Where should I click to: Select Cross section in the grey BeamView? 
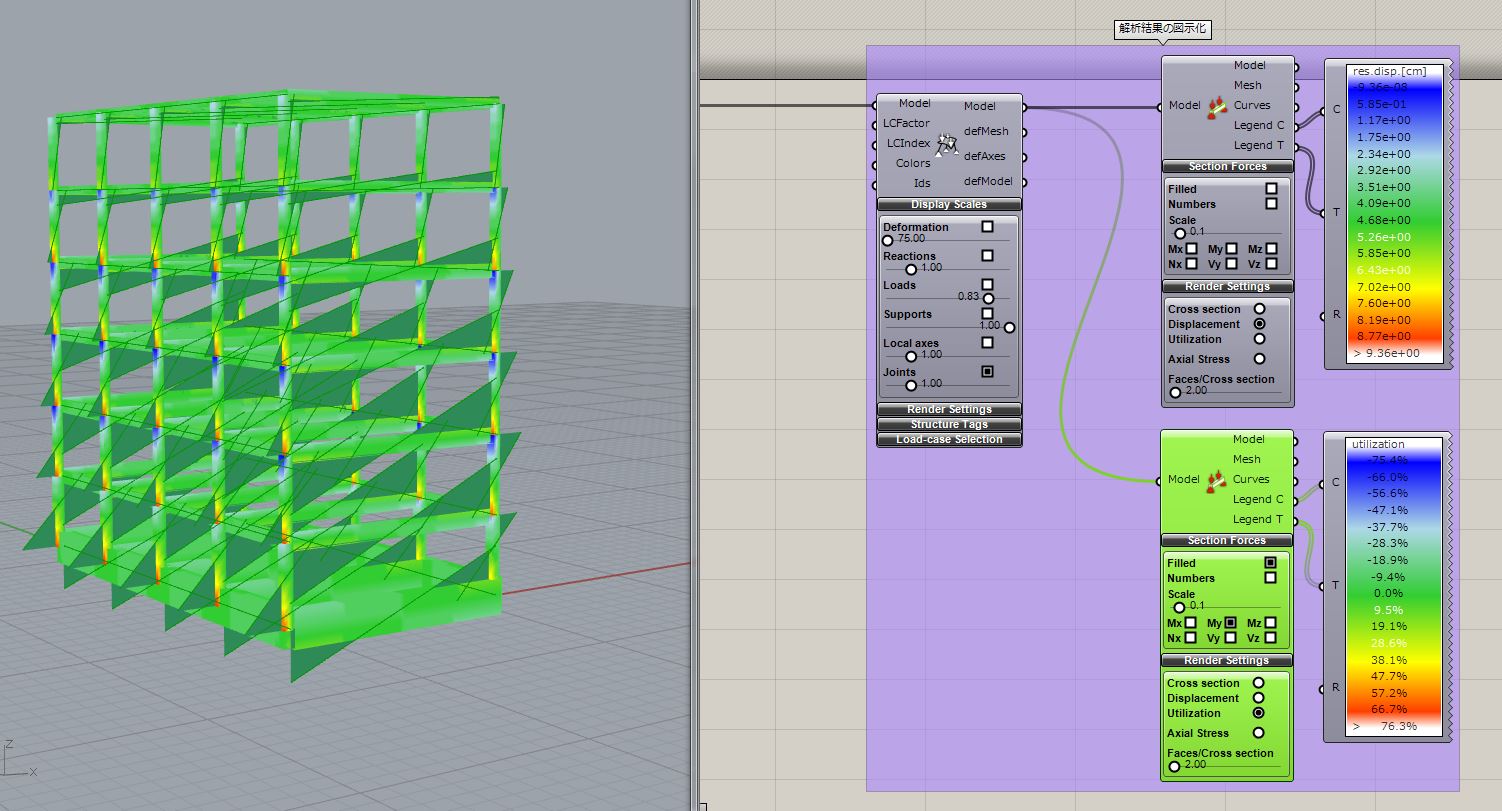pyautogui.click(x=1259, y=309)
